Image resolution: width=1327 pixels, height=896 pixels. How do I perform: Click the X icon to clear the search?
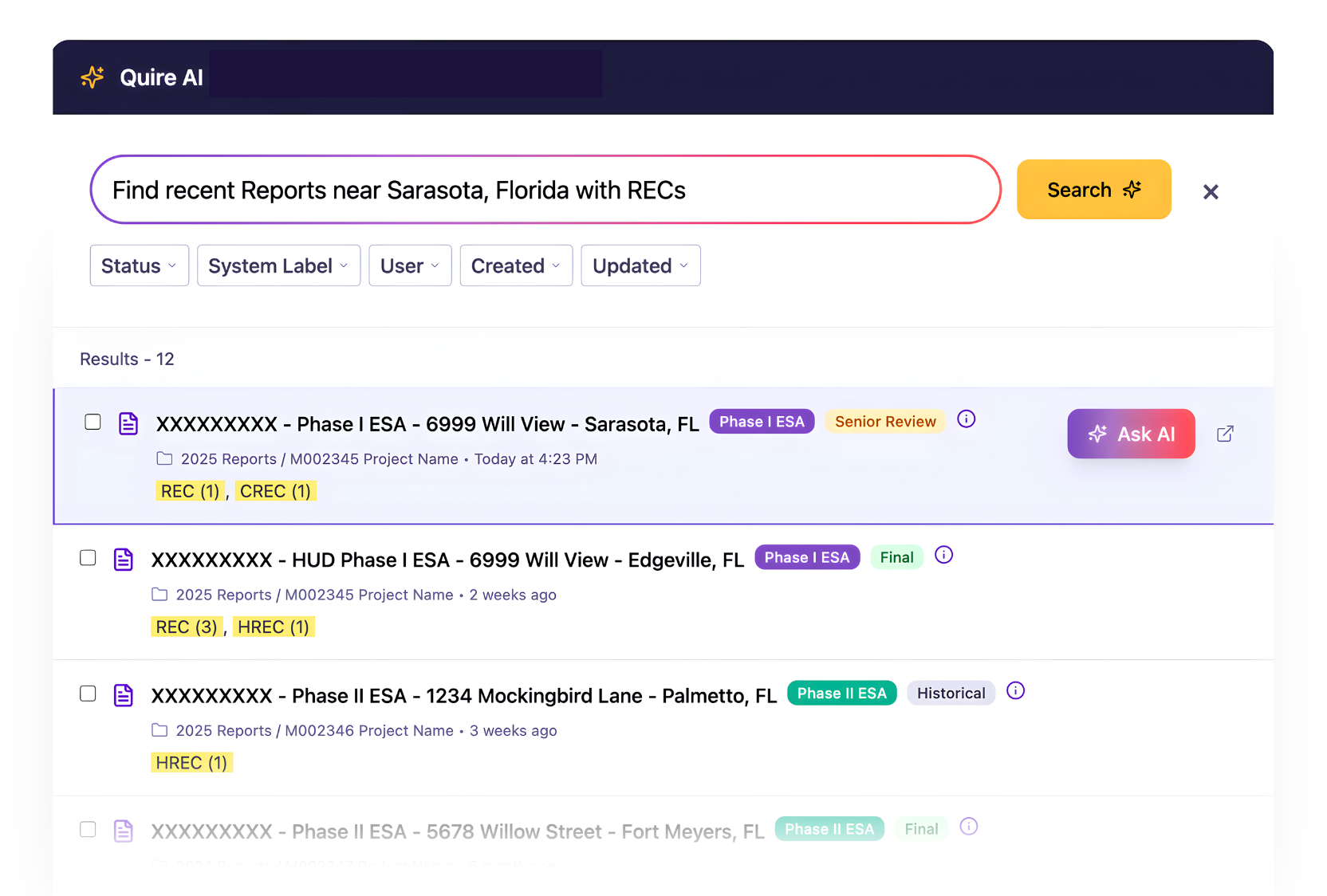point(1211,191)
